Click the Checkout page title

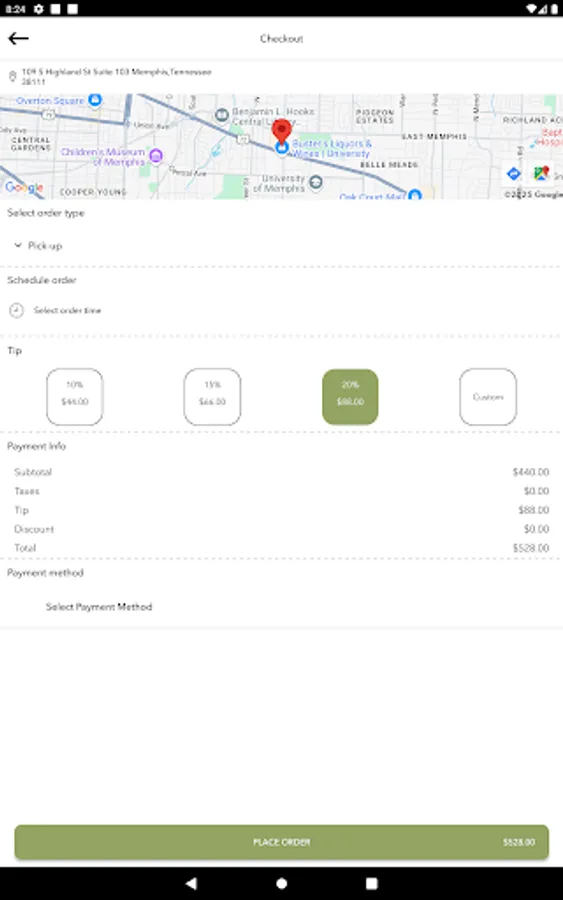point(281,38)
